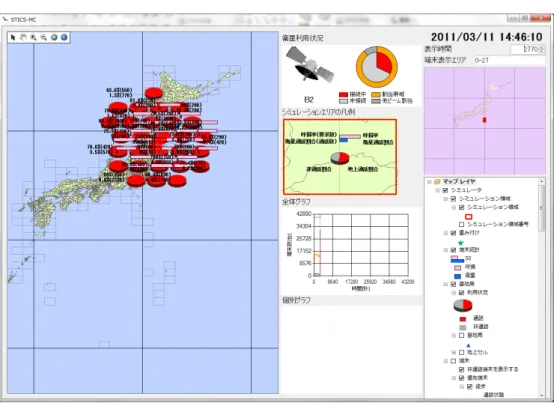Image resolution: width=554 pixels, height=403 pixels.
Task: Click the 全体グラフ line chart area
Action: coord(361,244)
